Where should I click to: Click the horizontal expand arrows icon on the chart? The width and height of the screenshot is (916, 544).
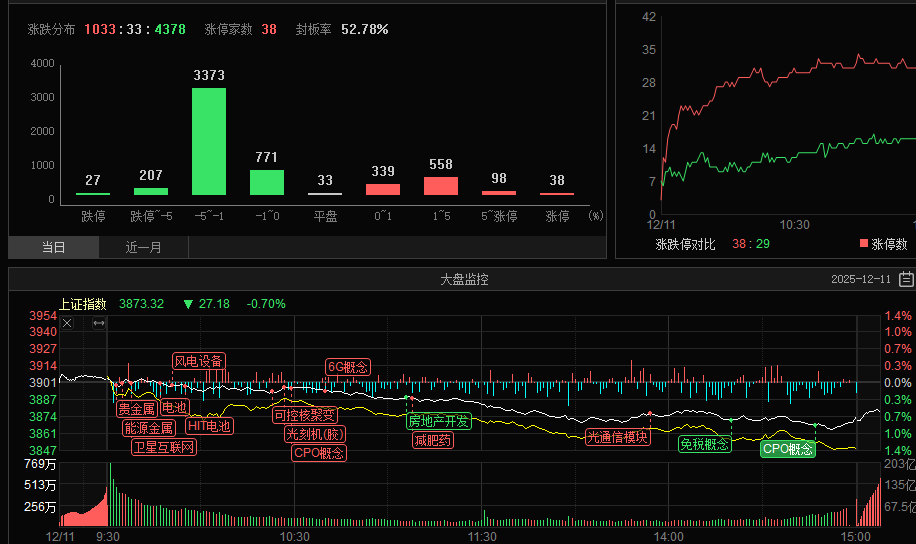[98, 323]
